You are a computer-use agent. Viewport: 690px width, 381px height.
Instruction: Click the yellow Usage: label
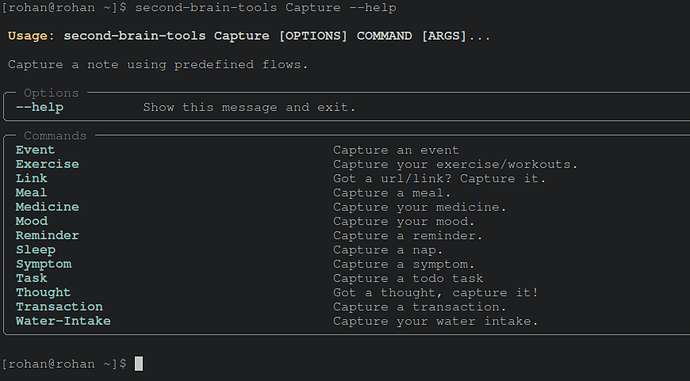[31, 36]
